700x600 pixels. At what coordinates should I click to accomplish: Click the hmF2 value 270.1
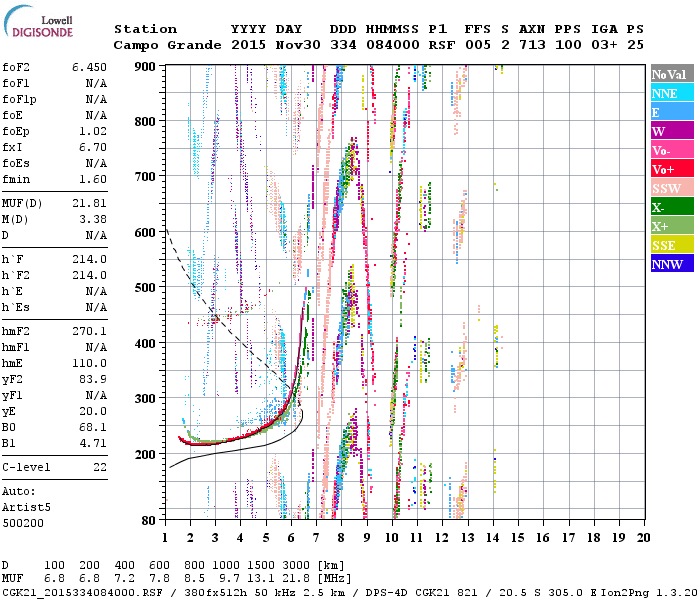[89, 331]
